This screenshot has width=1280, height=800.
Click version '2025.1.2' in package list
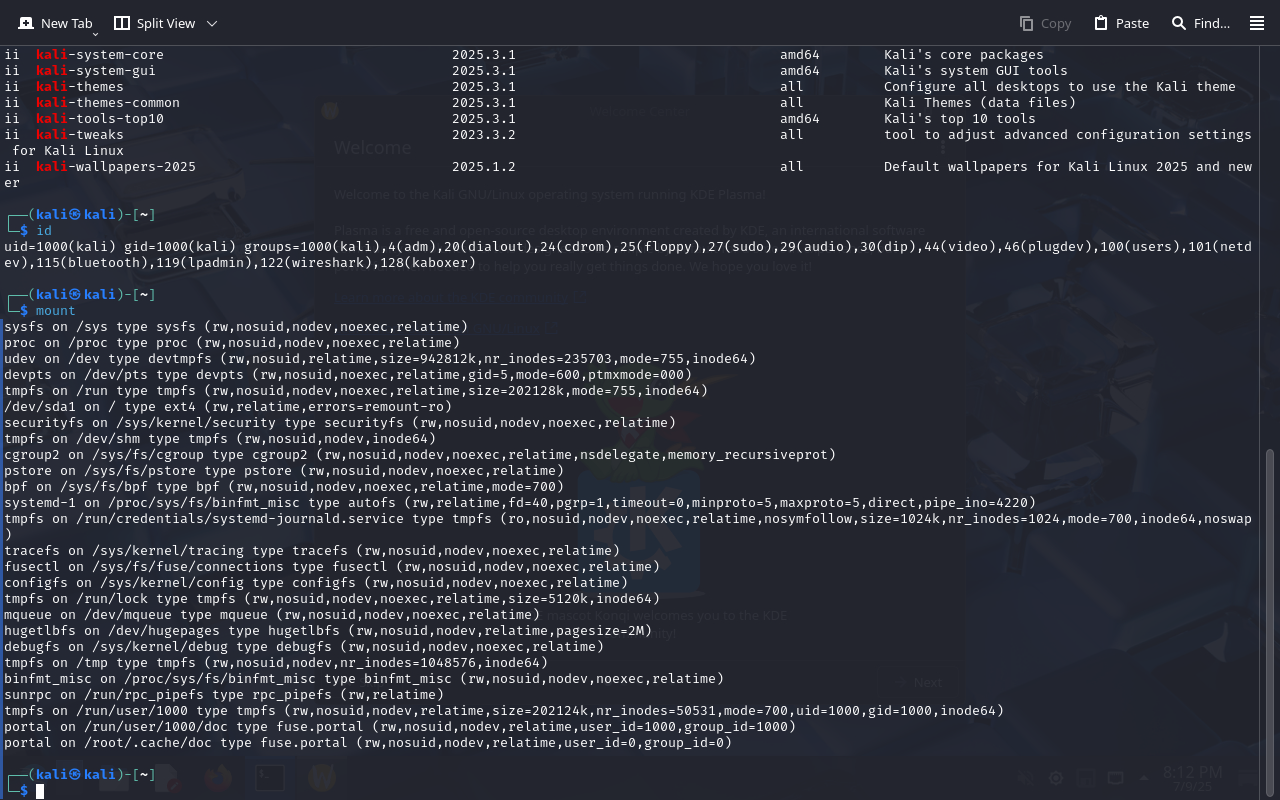pos(484,167)
